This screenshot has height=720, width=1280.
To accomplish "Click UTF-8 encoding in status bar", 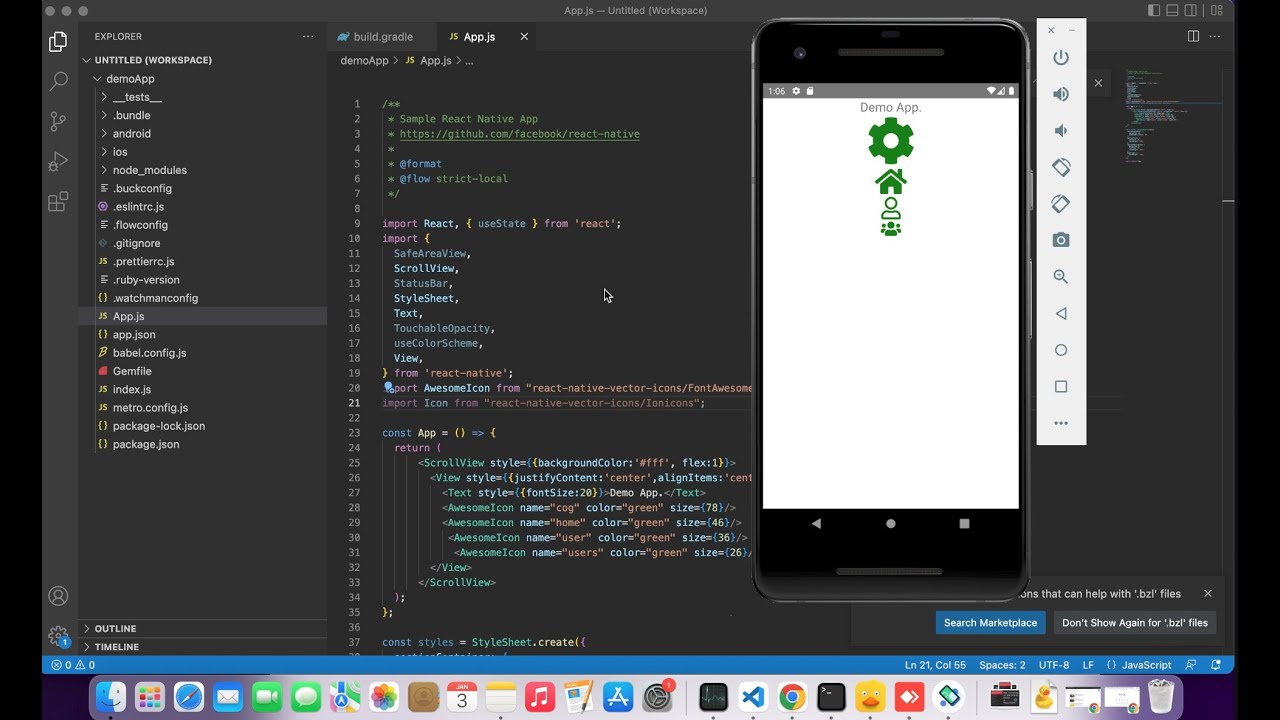I will (x=1053, y=665).
